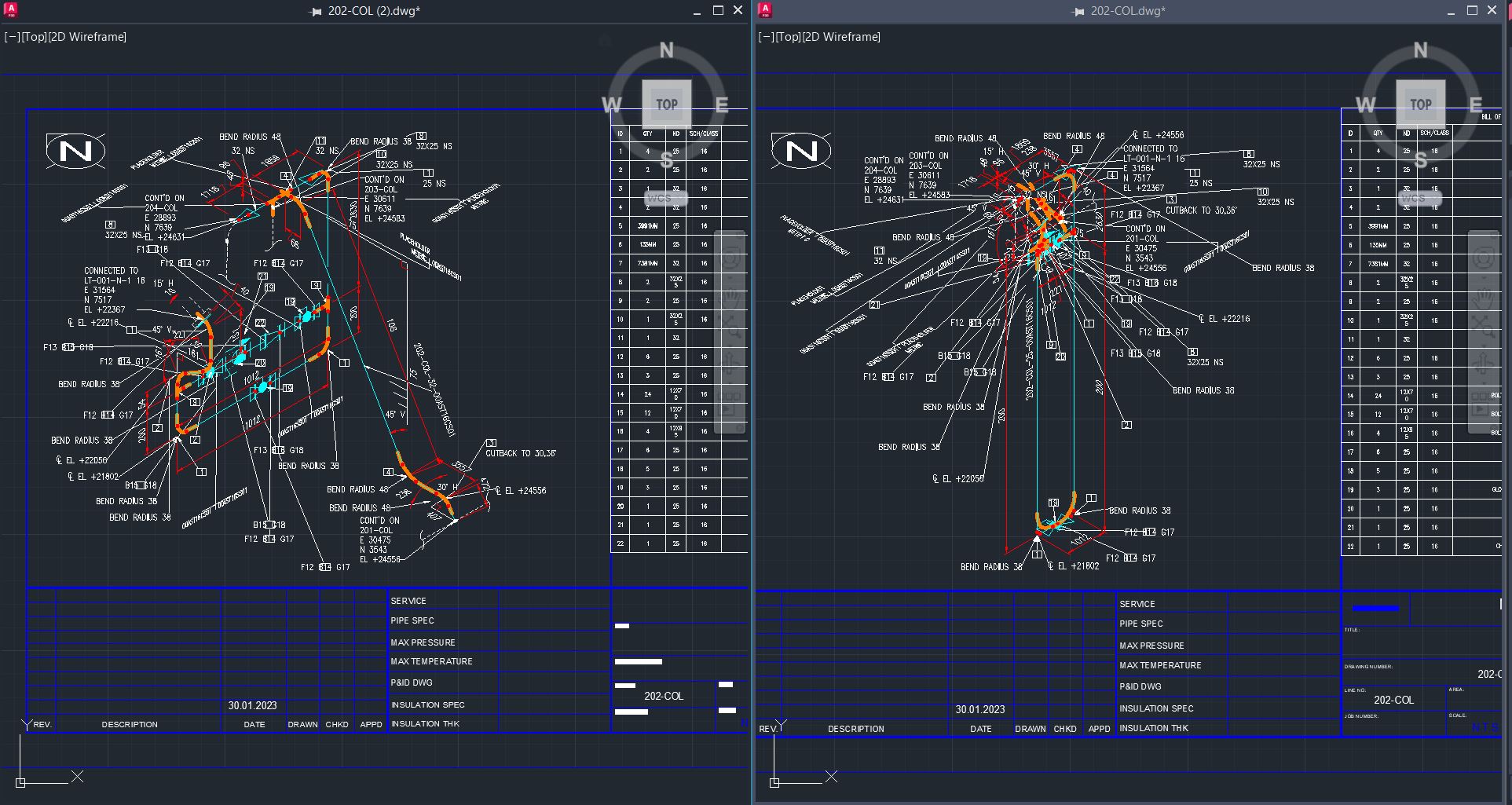1512x805 pixels.
Task: Select the Pan hand tool in 202-COL.dwg navigation bar
Action: (x=1484, y=298)
